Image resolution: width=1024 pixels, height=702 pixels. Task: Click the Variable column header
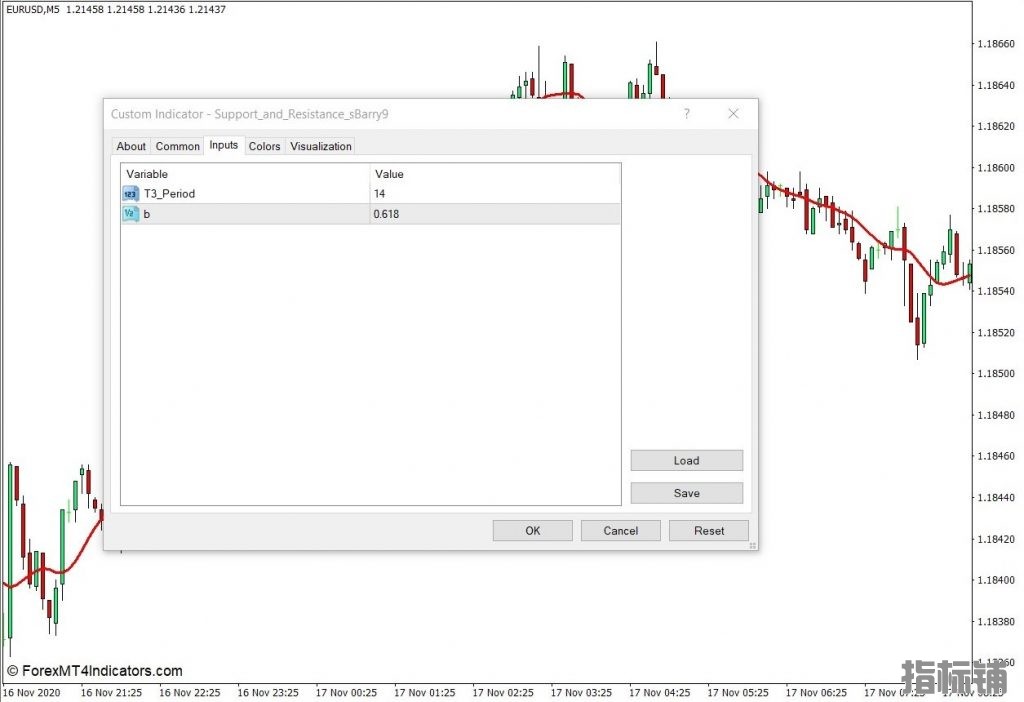click(245, 174)
